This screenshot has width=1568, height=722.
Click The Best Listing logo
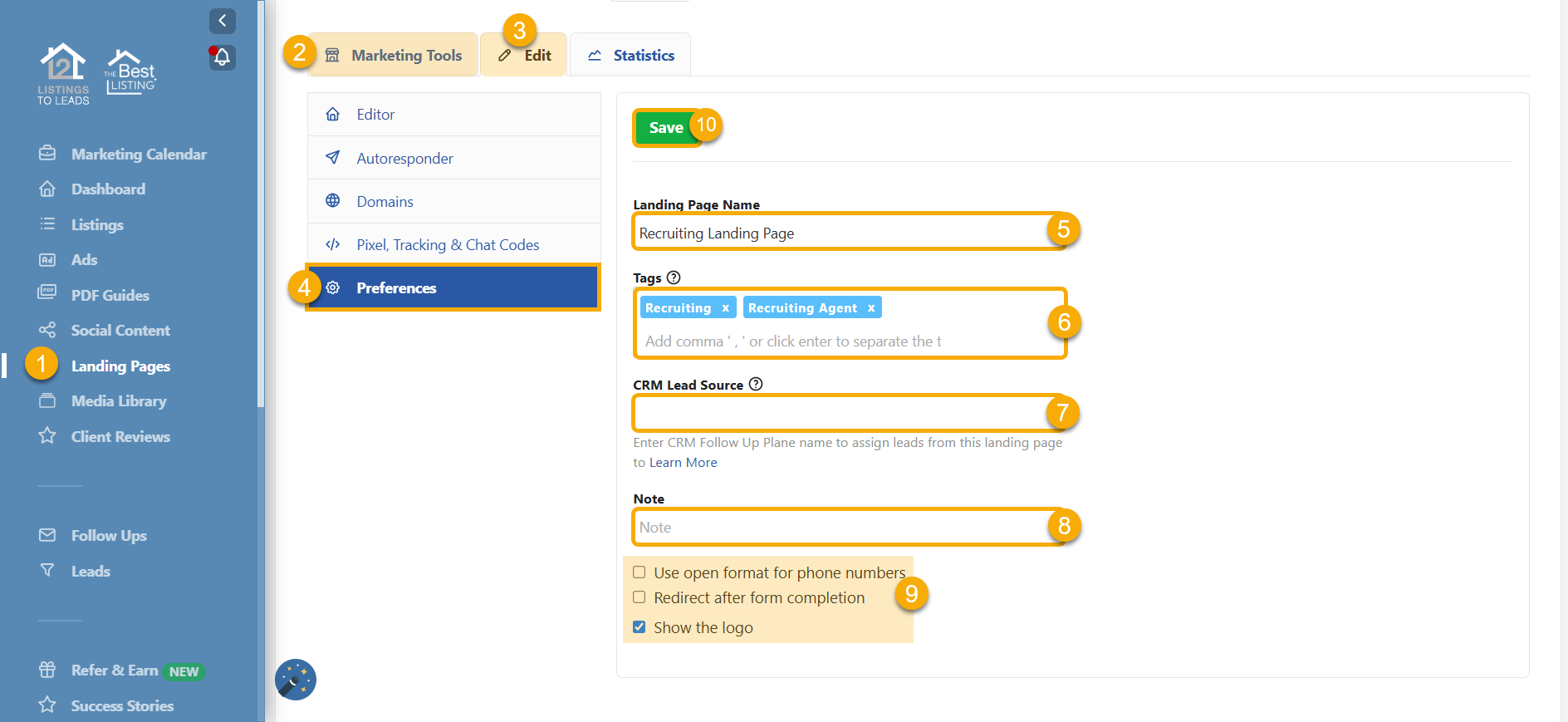[130, 73]
